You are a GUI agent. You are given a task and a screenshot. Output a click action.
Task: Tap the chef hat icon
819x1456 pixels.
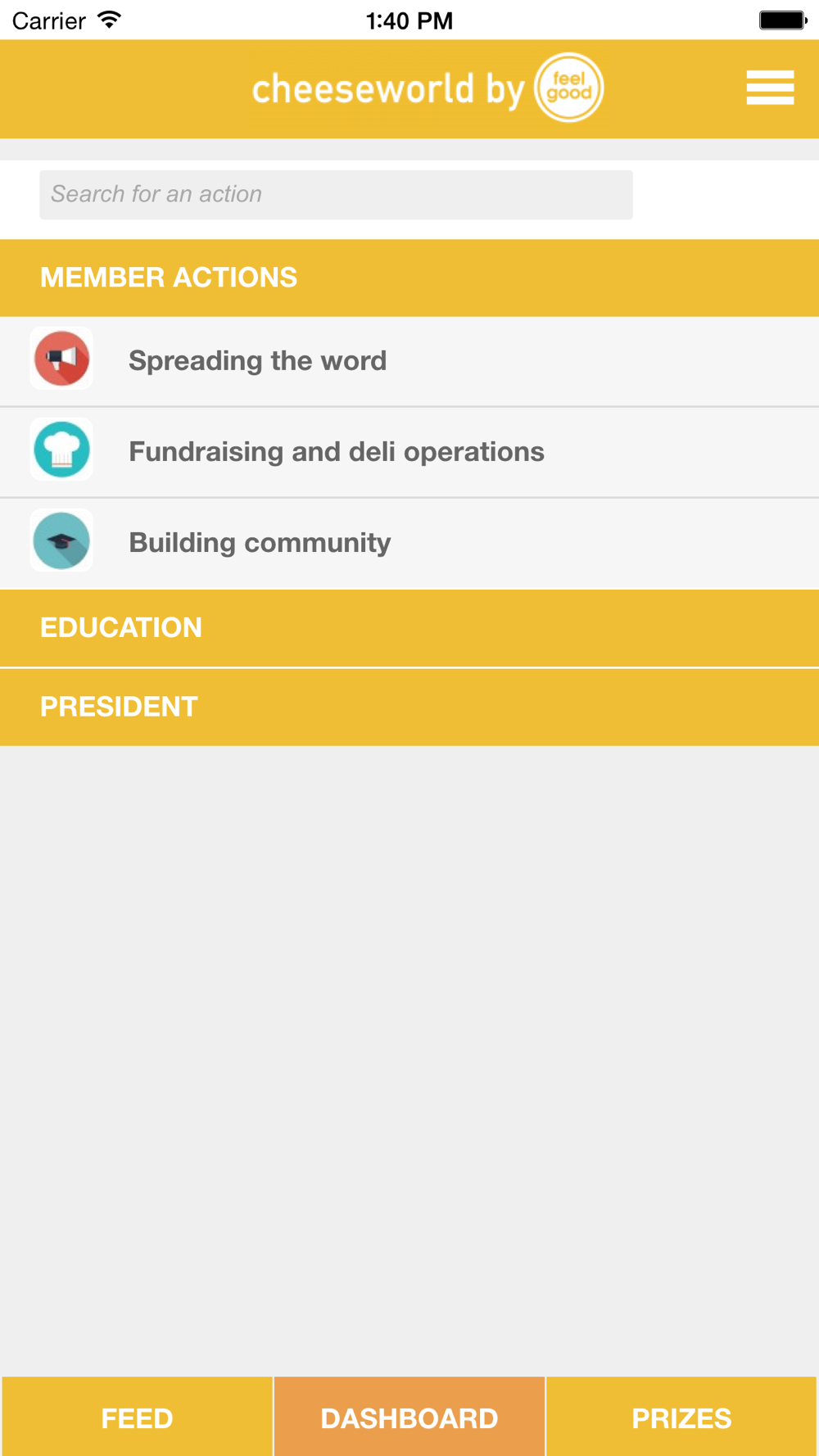61,450
